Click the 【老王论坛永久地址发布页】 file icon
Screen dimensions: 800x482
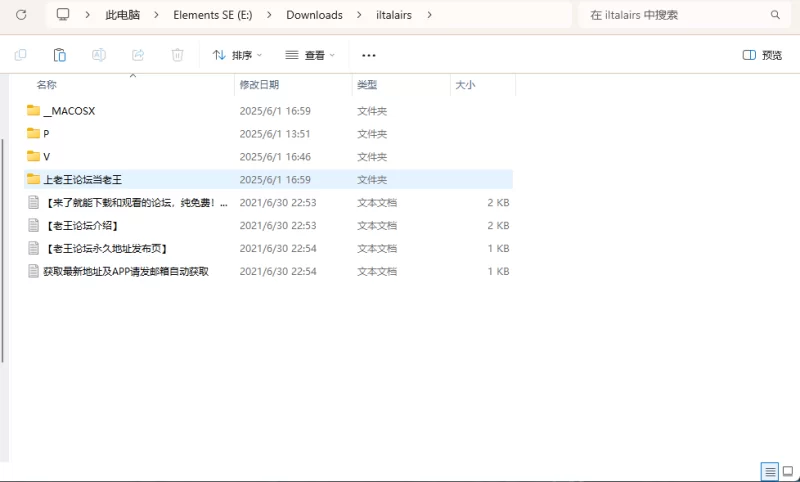(x=34, y=248)
